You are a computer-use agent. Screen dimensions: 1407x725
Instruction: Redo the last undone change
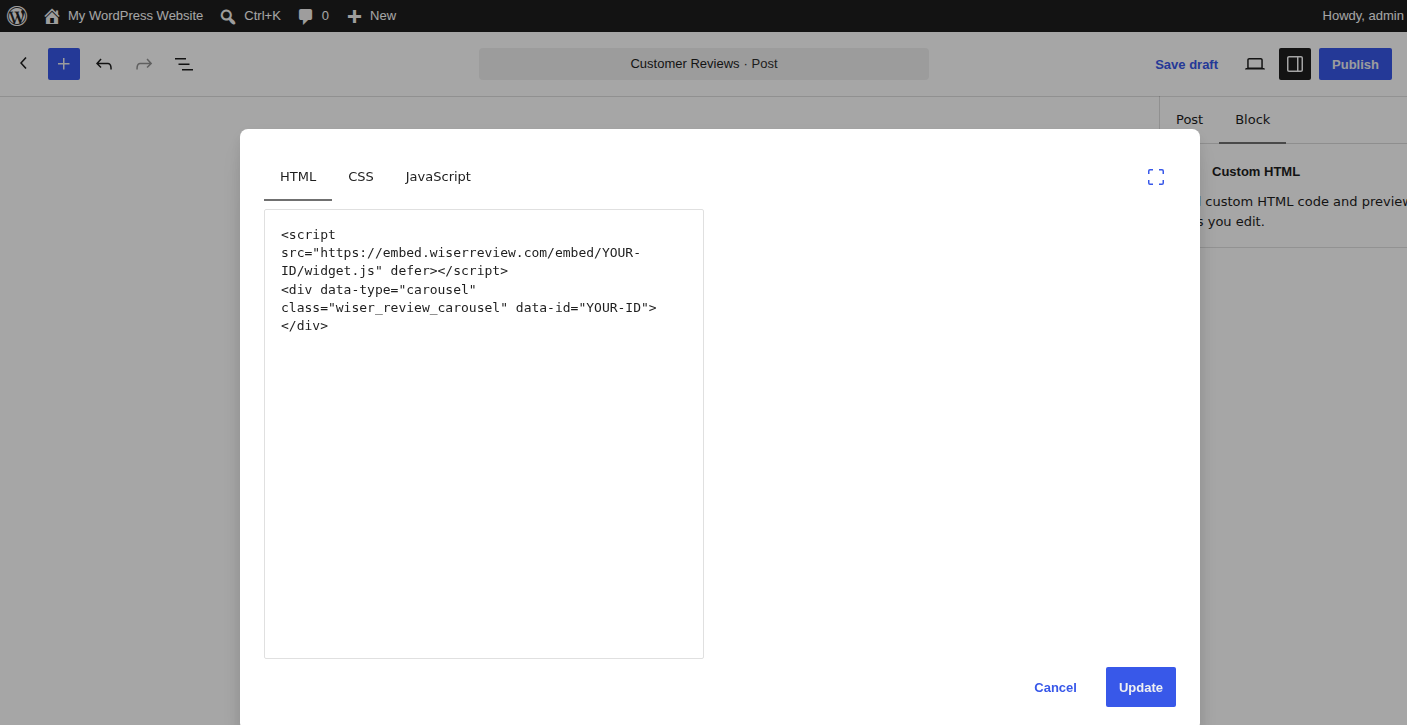[144, 64]
